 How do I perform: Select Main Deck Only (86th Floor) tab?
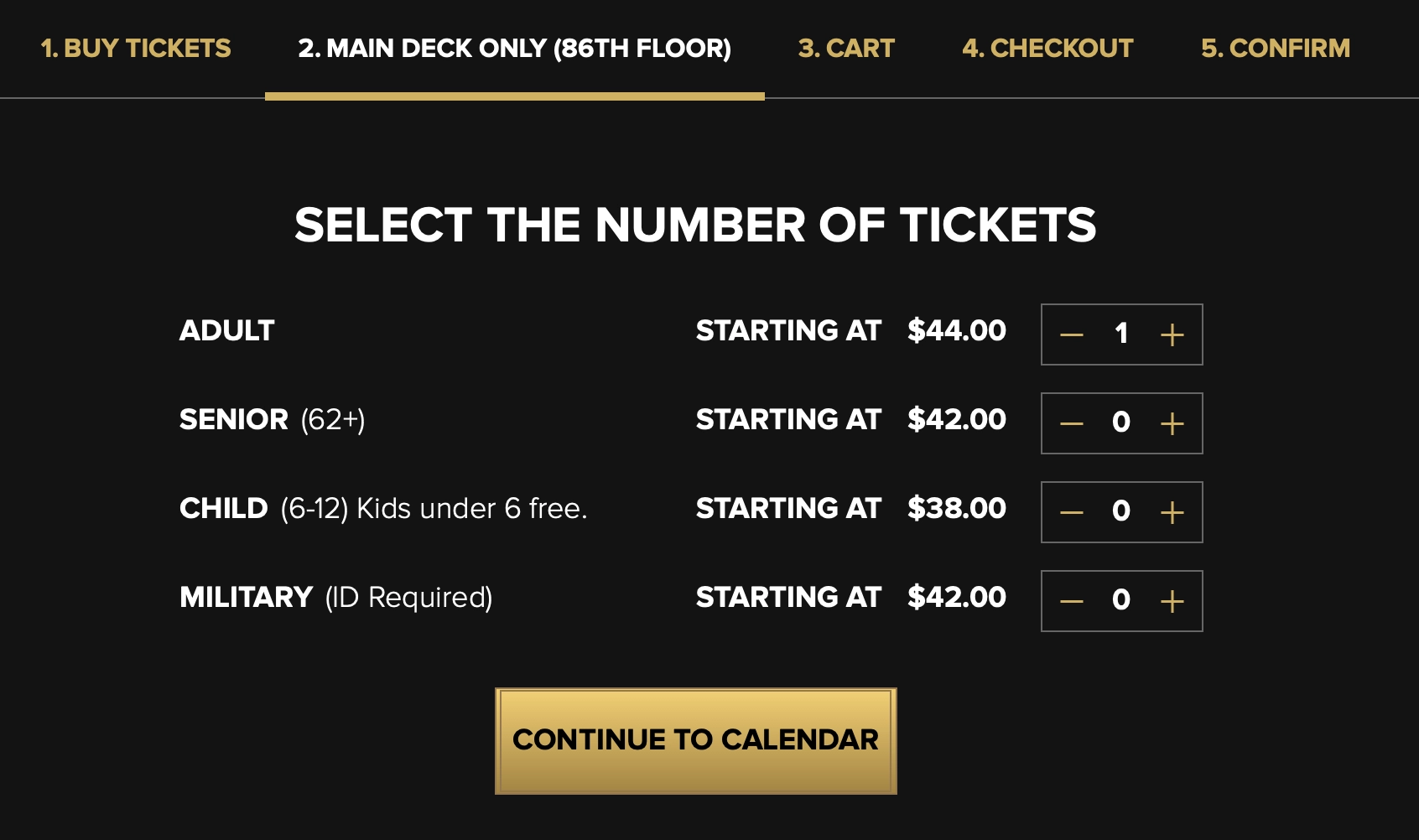(514, 49)
